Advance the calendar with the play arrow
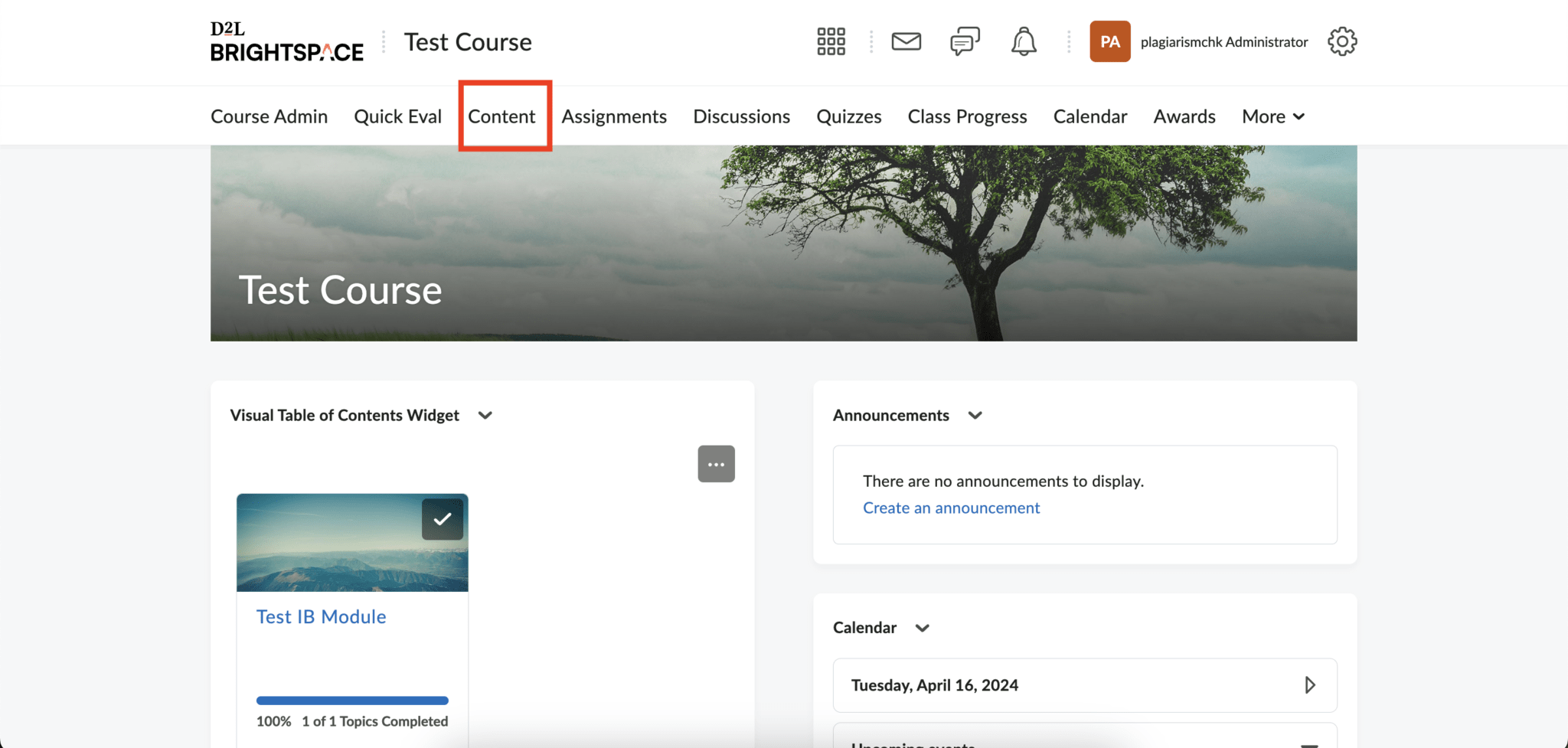Image resolution: width=1568 pixels, height=748 pixels. pyautogui.click(x=1311, y=684)
